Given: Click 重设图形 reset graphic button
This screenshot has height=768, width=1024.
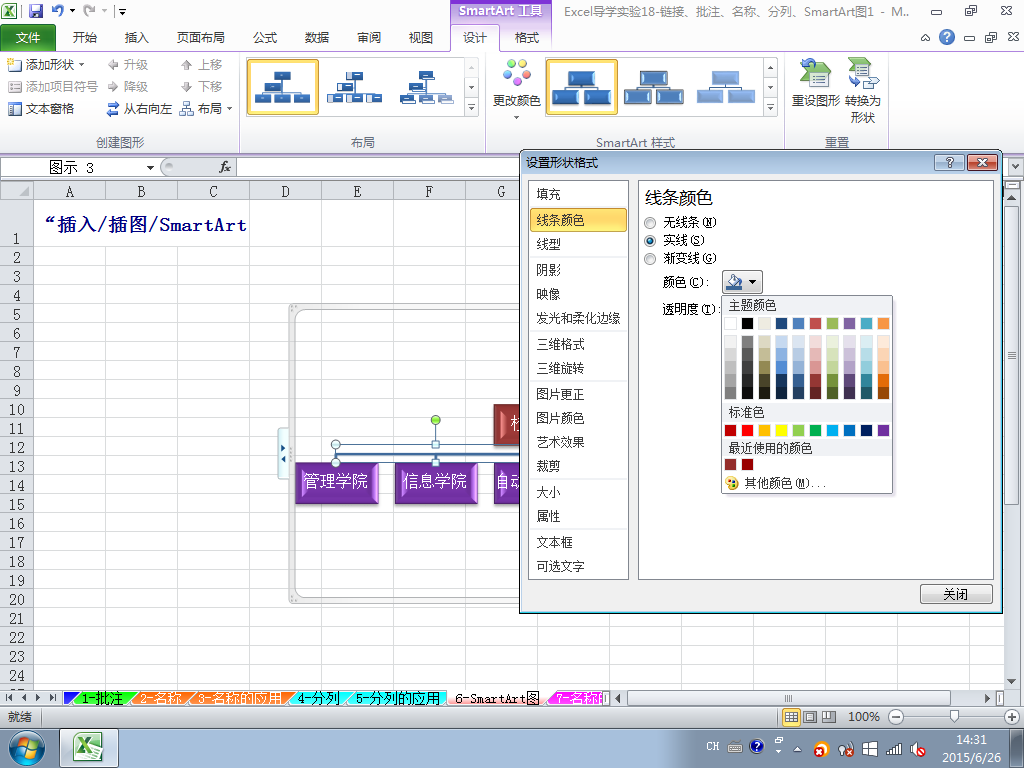Looking at the screenshot, I should 816,82.
